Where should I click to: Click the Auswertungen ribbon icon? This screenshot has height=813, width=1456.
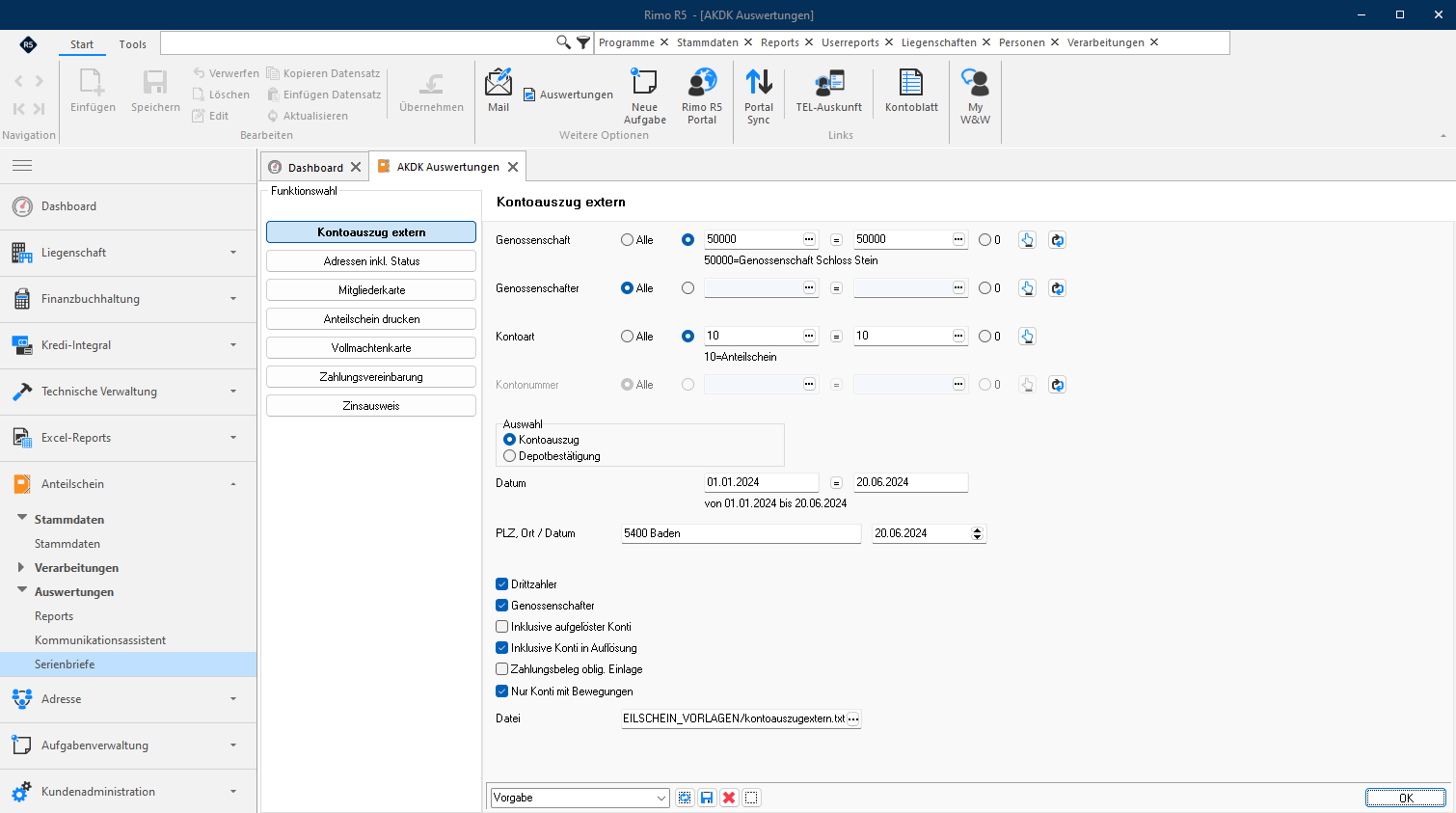[568, 95]
